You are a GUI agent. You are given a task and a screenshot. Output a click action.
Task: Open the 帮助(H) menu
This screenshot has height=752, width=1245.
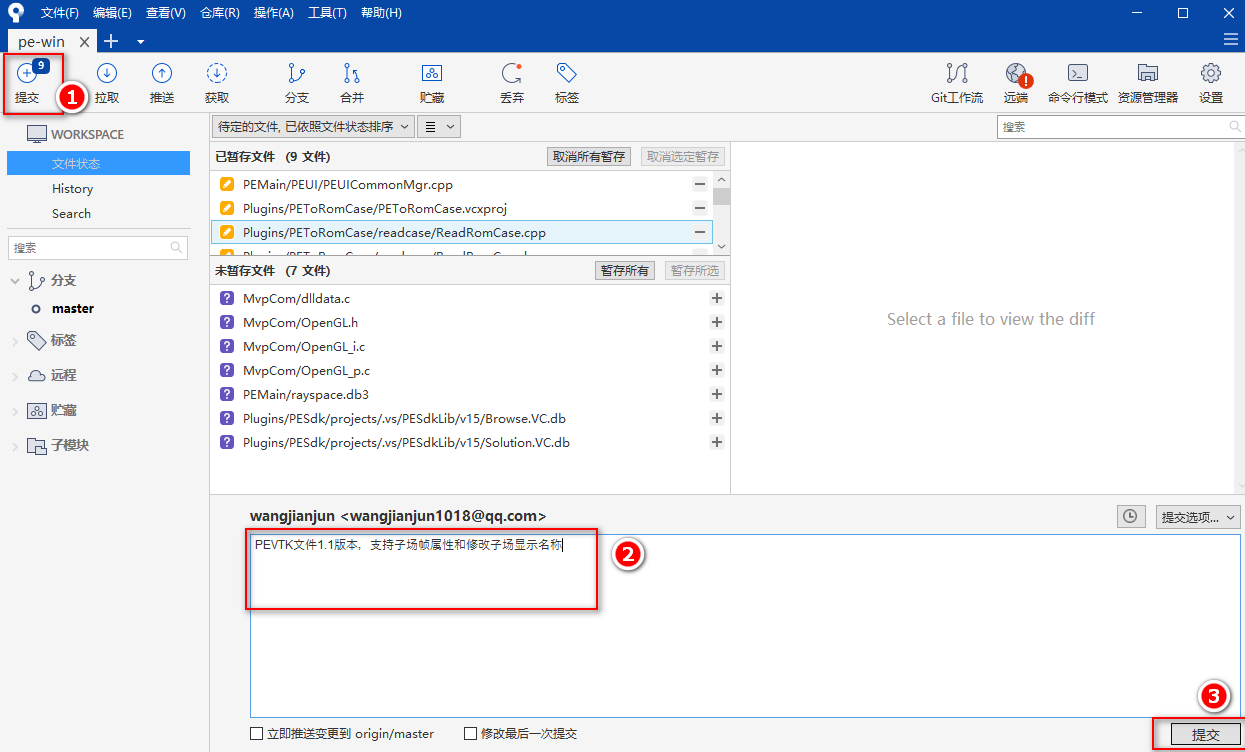[381, 13]
